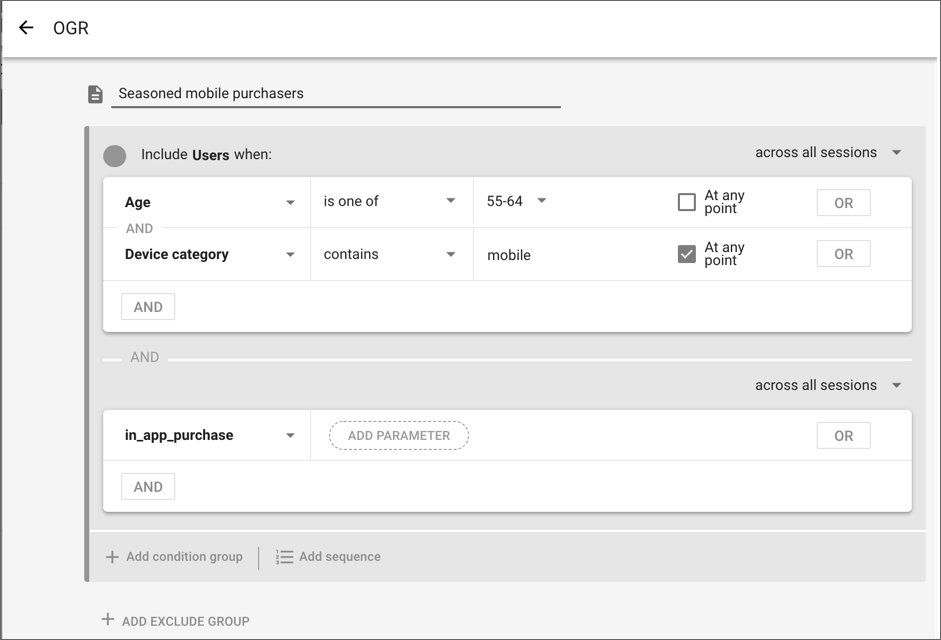941x640 pixels.
Task: Click AND button under in_app_purchase condition
Action: [x=148, y=487]
